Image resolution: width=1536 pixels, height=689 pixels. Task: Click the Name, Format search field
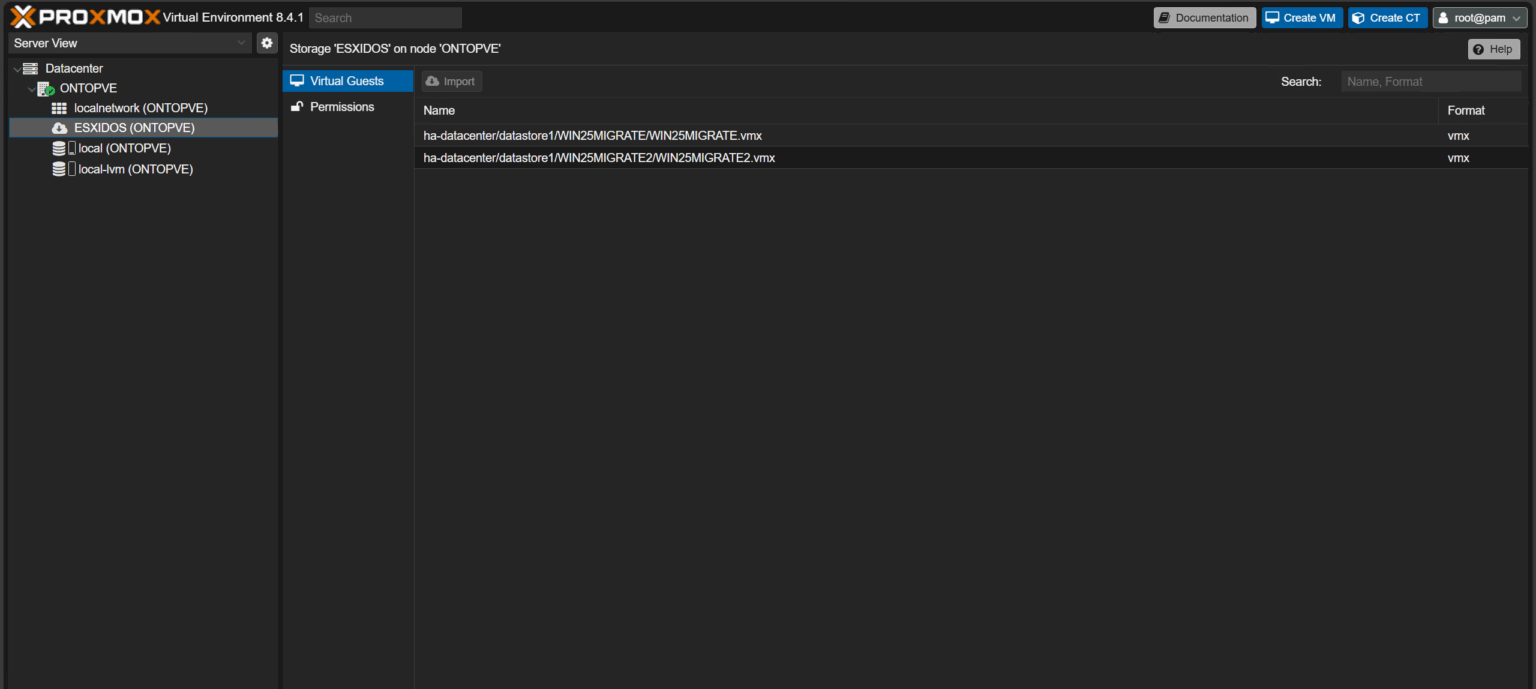point(1431,82)
